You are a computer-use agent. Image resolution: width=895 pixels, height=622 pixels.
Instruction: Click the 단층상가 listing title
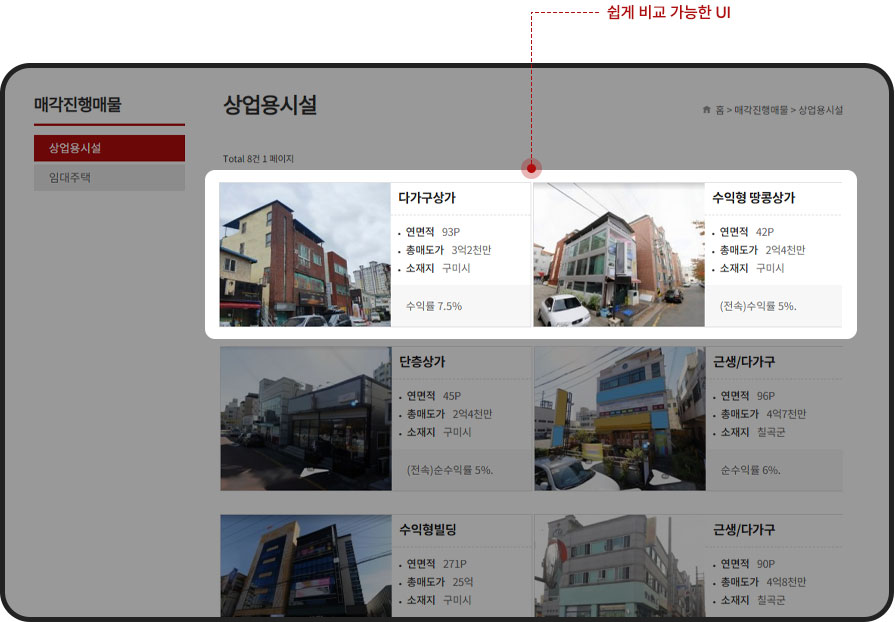click(x=422, y=362)
